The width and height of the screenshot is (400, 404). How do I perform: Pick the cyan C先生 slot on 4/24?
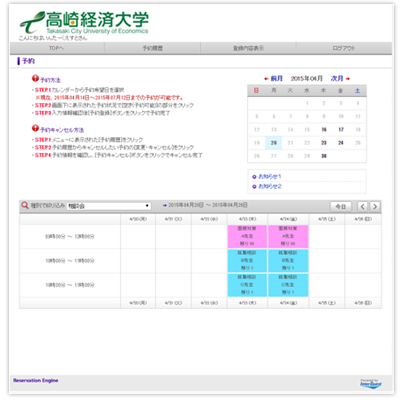(x=288, y=285)
